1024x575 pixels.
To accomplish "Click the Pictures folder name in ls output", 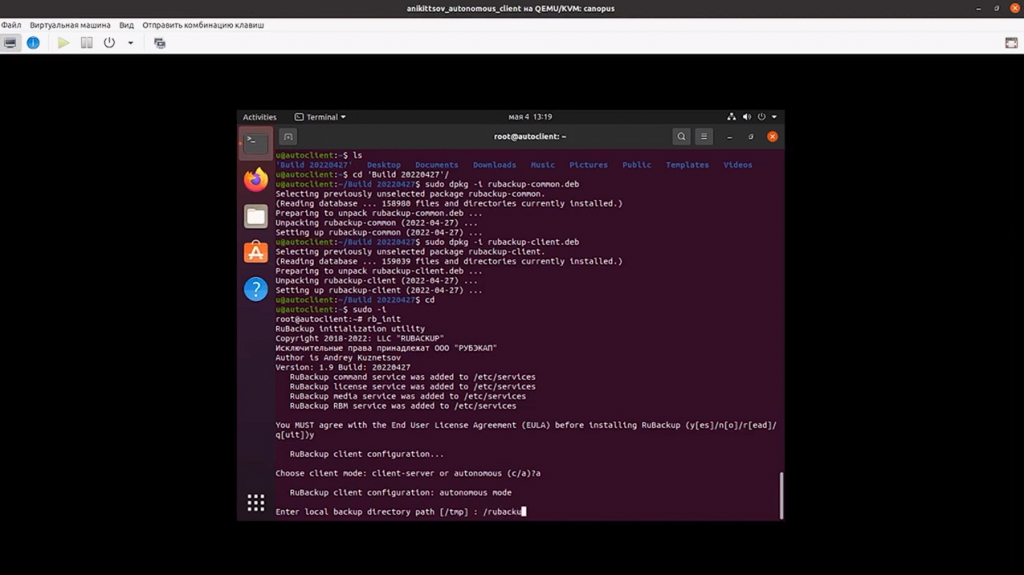I will (588, 165).
